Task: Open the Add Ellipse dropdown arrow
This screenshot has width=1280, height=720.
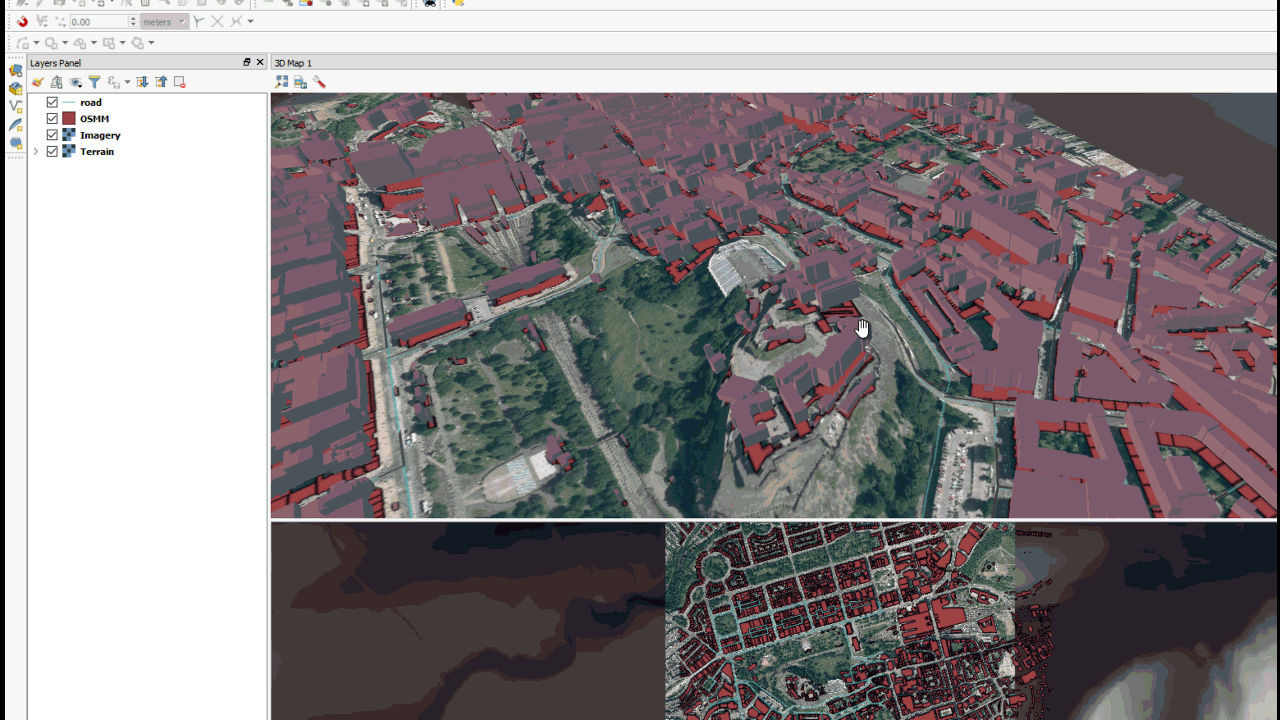Action: [94, 43]
